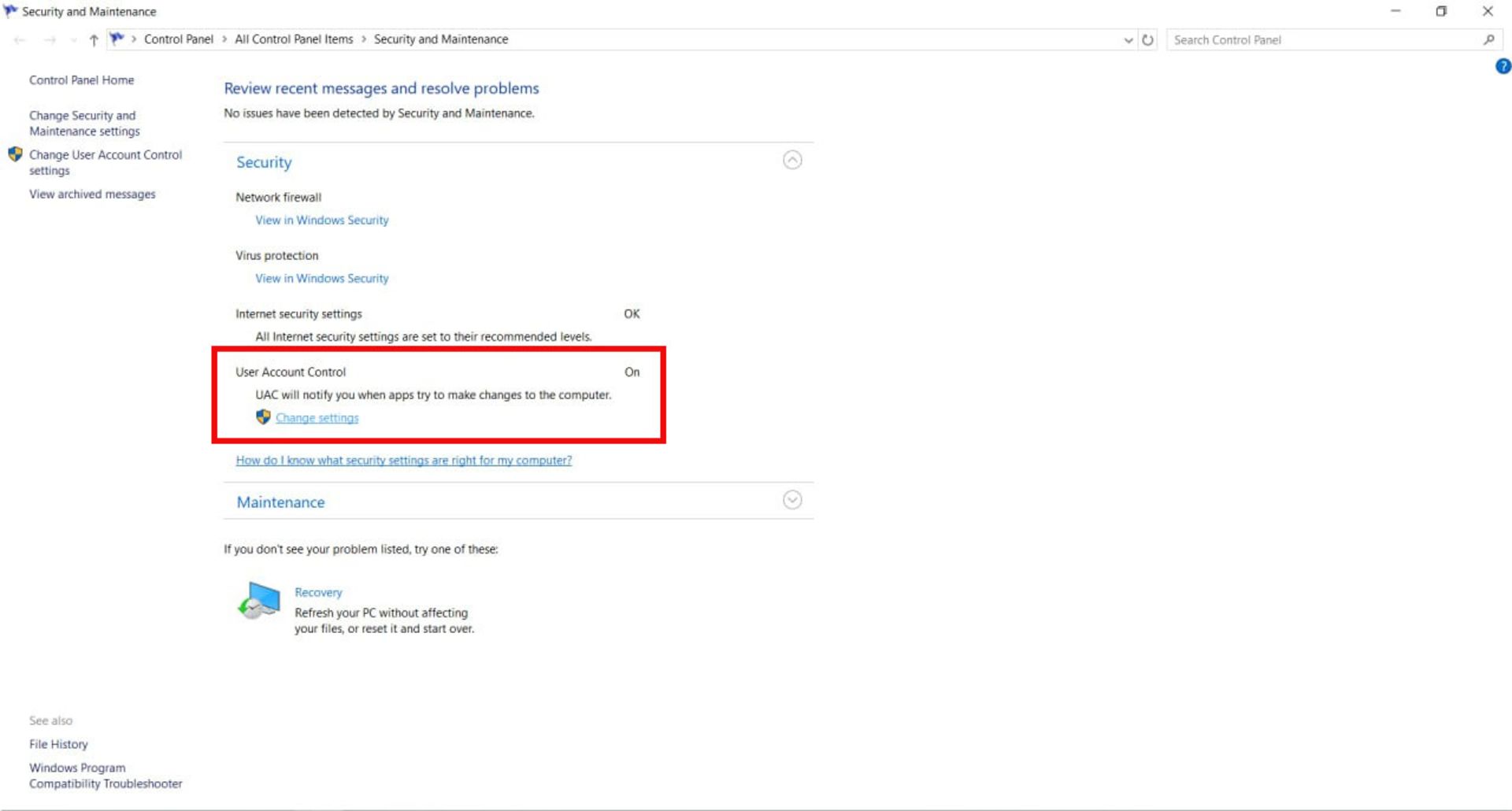The width and height of the screenshot is (1512, 811).
Task: Open Change User Account Control settings link
Action: tap(106, 163)
